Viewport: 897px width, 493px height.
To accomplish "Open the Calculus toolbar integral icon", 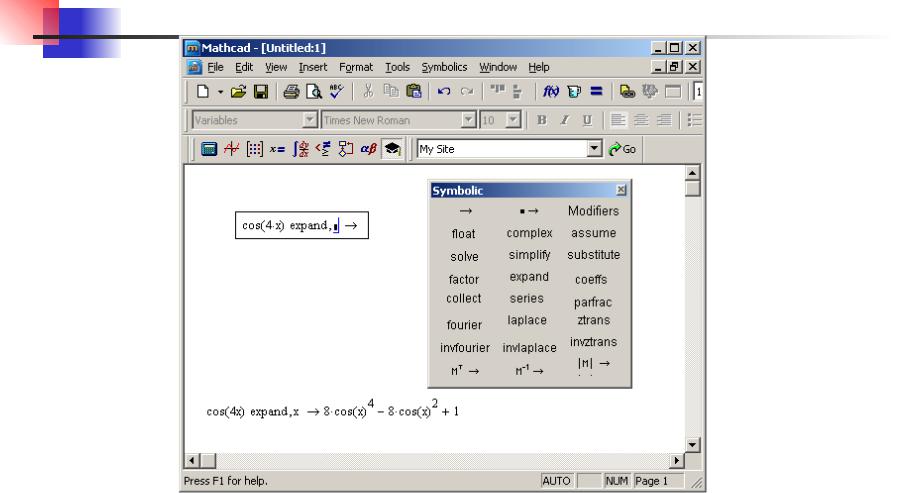I will 300,149.
